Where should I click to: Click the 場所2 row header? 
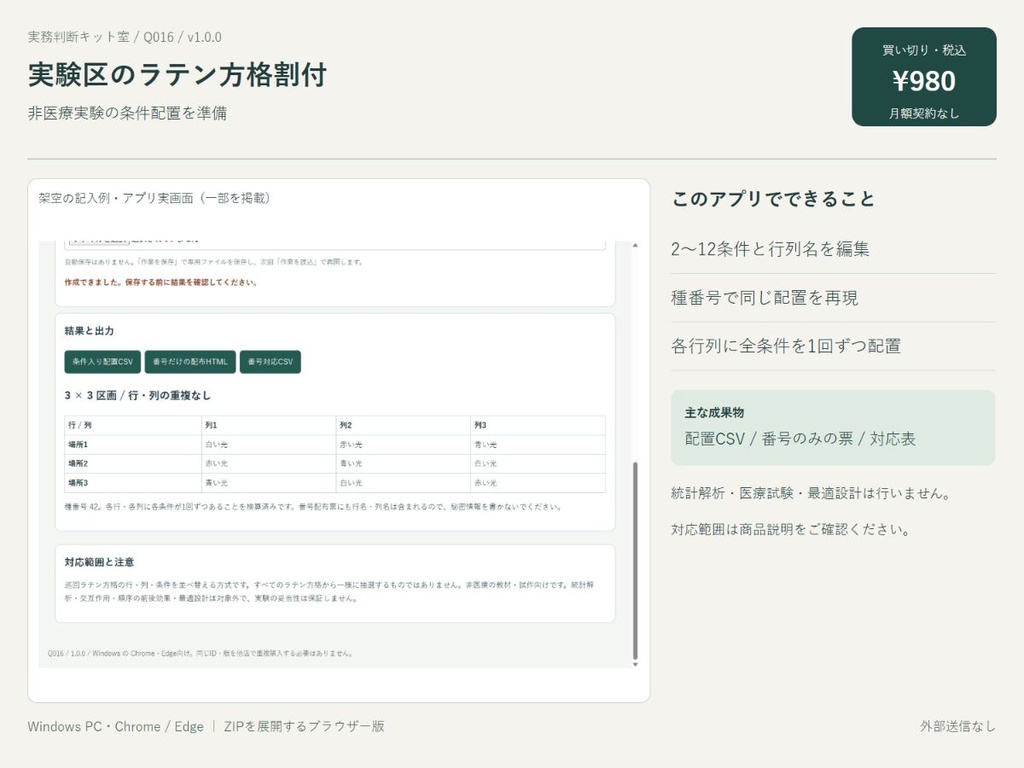coord(133,464)
